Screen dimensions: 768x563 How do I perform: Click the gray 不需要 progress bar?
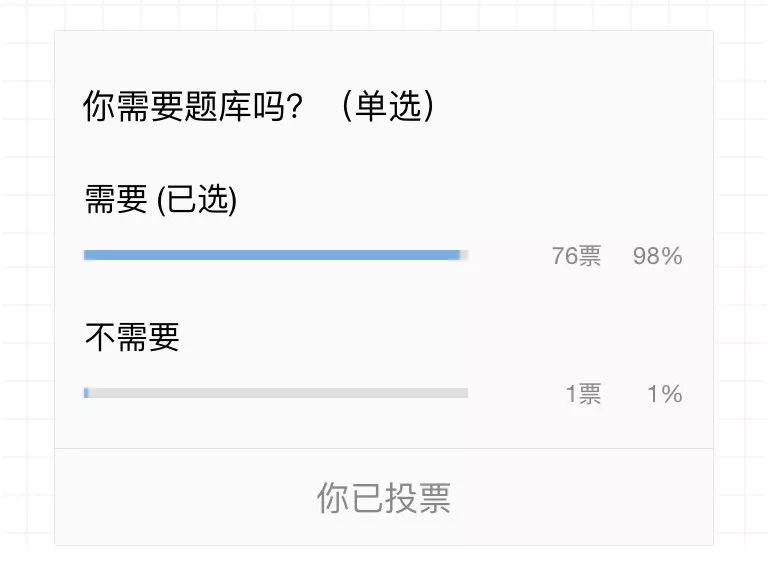tap(276, 393)
